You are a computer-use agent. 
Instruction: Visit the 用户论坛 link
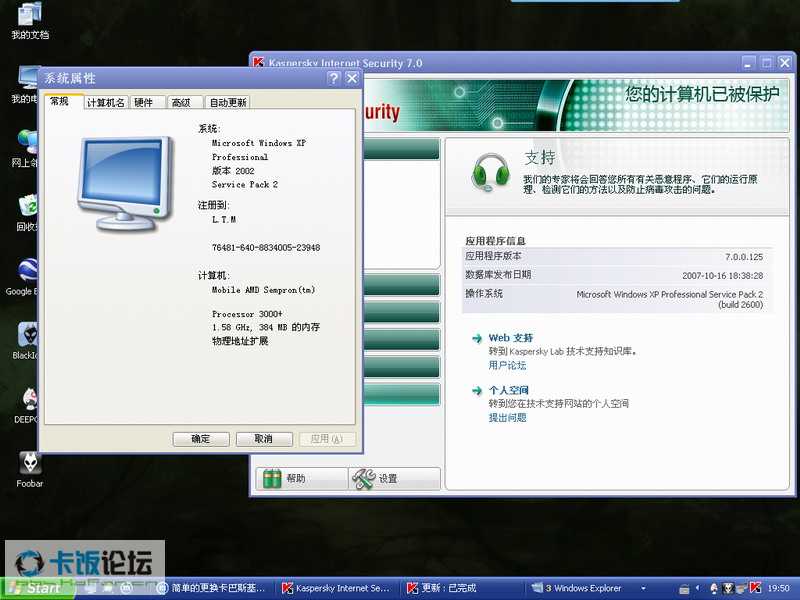click(x=507, y=365)
